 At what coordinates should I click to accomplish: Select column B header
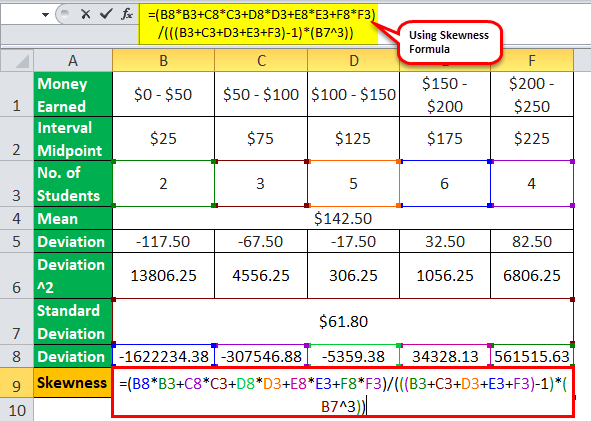(x=163, y=61)
